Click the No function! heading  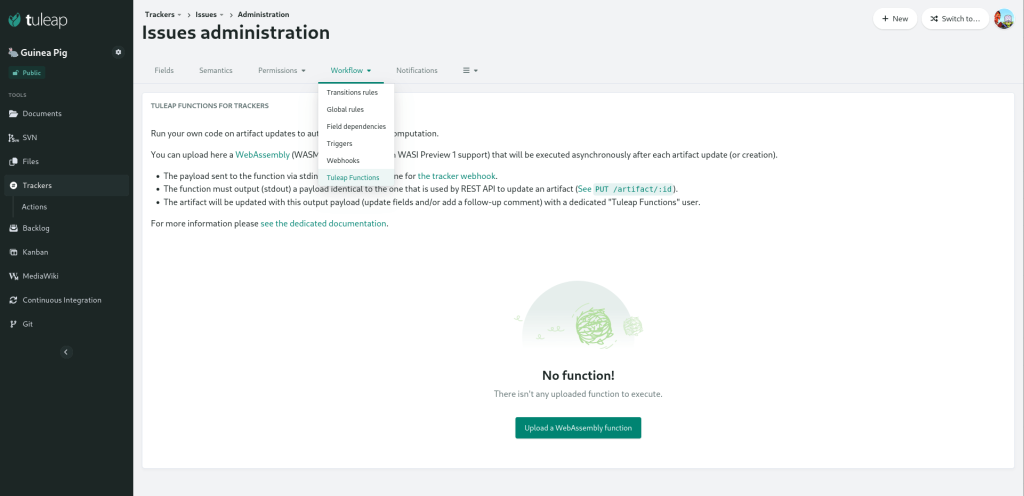pyautogui.click(x=578, y=375)
